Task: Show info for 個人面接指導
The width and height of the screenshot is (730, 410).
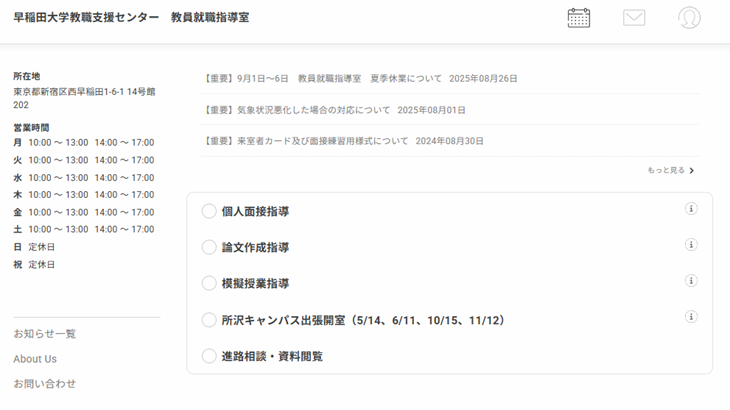Action: (x=691, y=209)
